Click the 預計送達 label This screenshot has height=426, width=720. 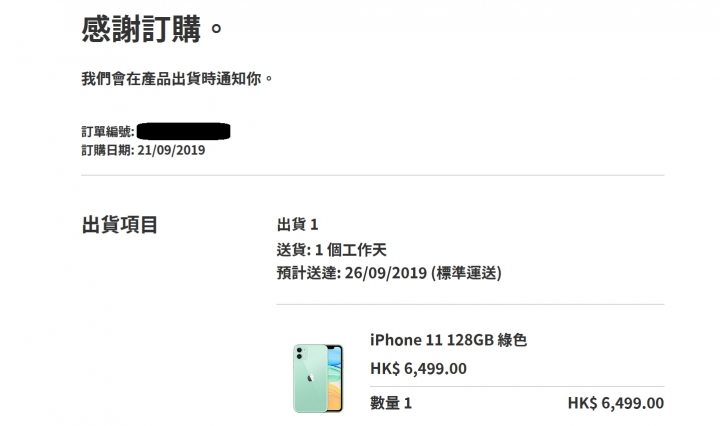[309, 273]
